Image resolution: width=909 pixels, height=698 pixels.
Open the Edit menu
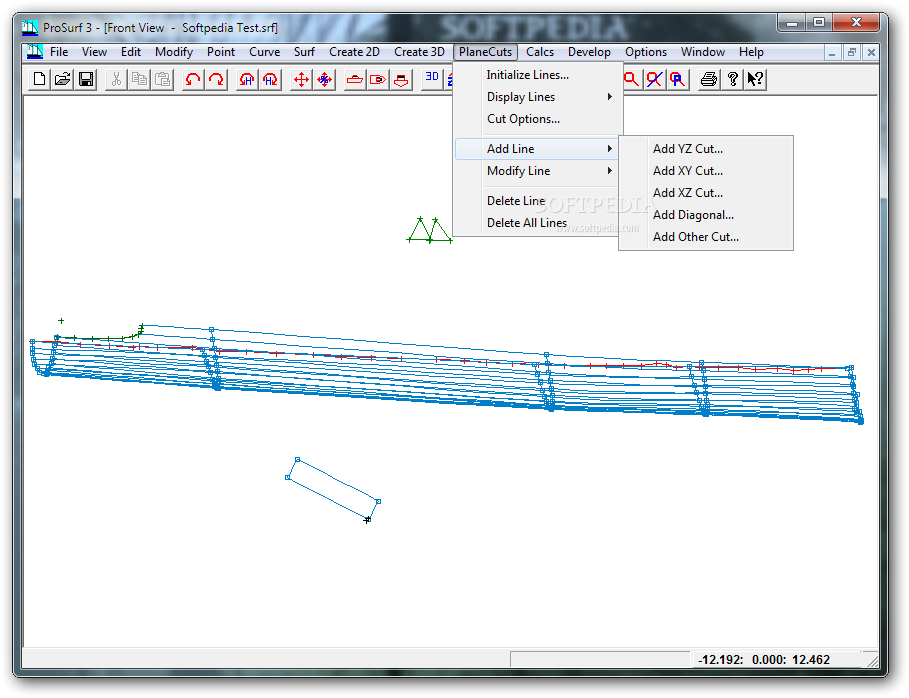131,52
